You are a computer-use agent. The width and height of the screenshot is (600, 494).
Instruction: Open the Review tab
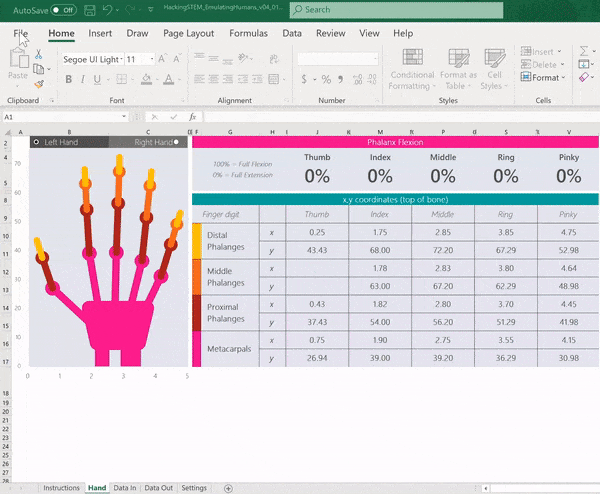(x=331, y=33)
